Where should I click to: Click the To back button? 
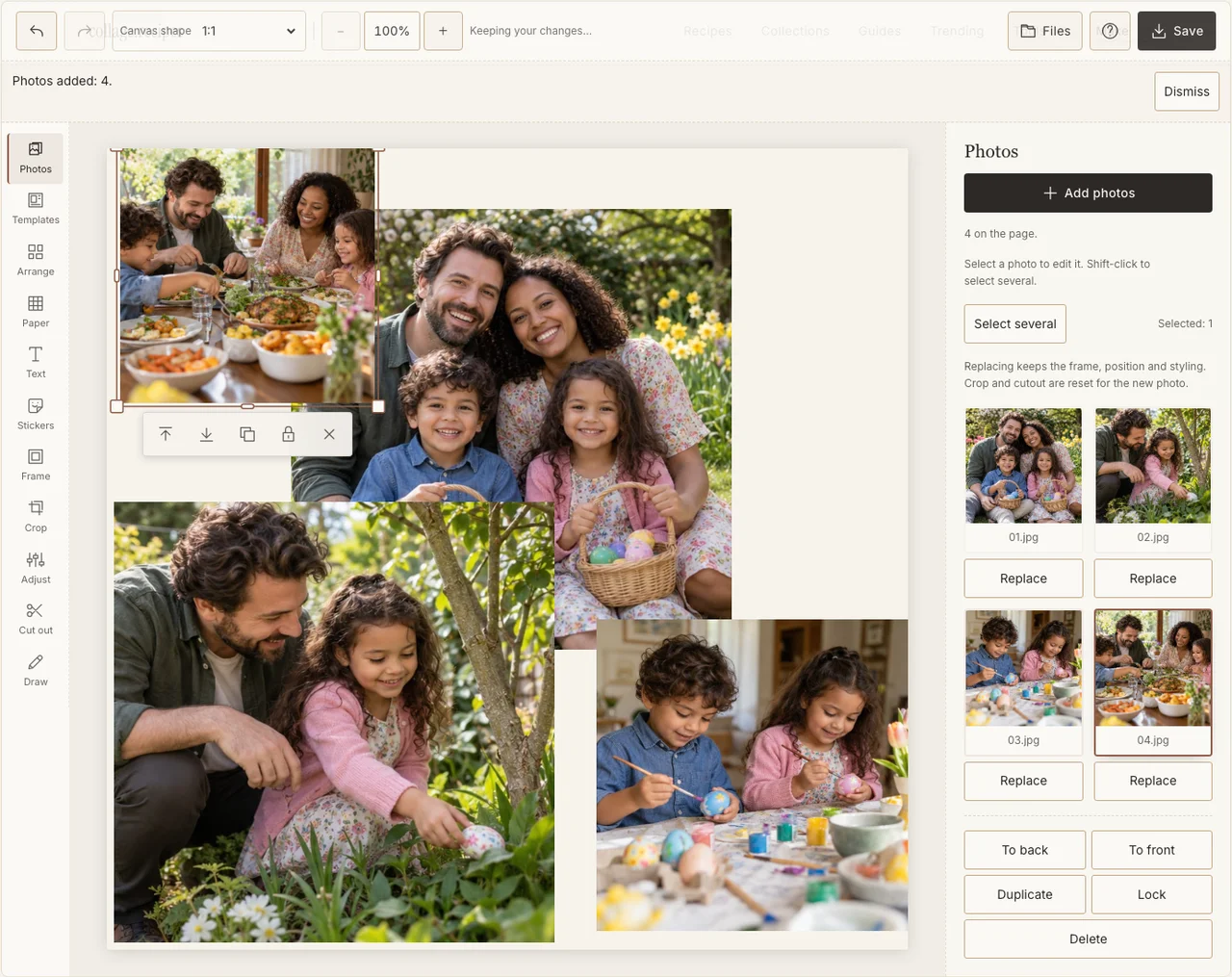1025,850
